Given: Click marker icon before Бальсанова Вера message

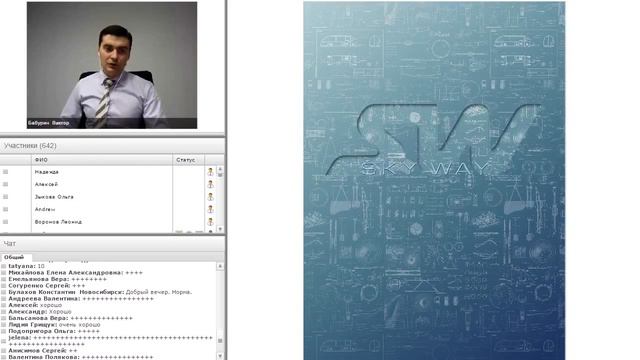Looking at the screenshot, I should (4, 318).
